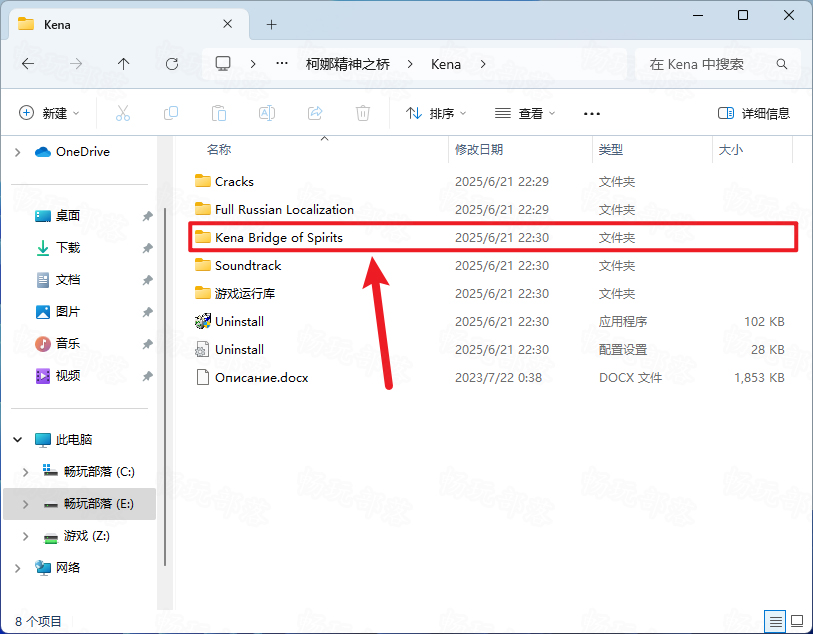The width and height of the screenshot is (813, 634).
Task: Close the Kena tab
Action: click(228, 24)
